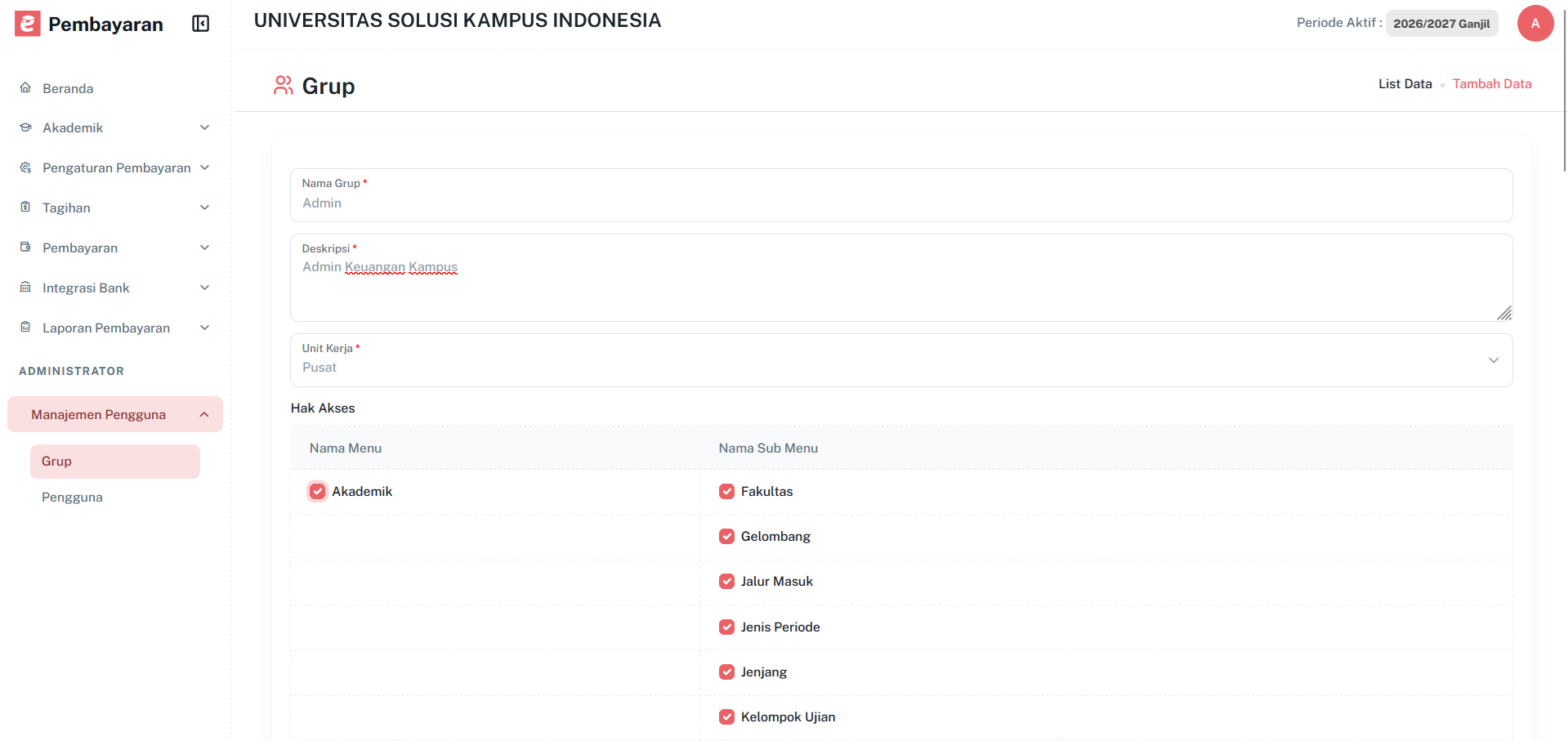Click the Grup people icon in the header
Viewport: 1568px width, 741px height.
click(x=283, y=84)
